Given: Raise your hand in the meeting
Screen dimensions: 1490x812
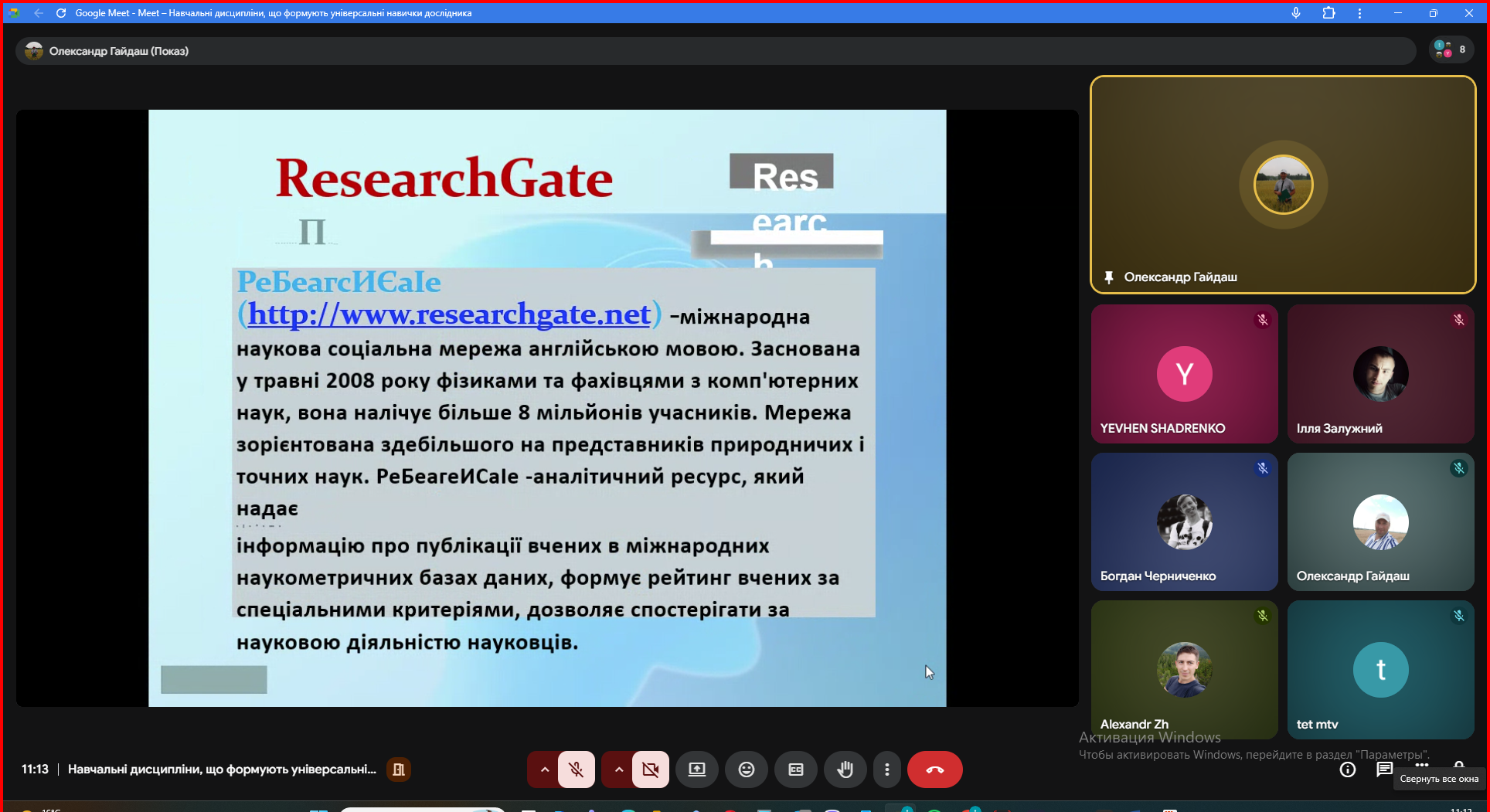Looking at the screenshot, I should tap(845, 770).
